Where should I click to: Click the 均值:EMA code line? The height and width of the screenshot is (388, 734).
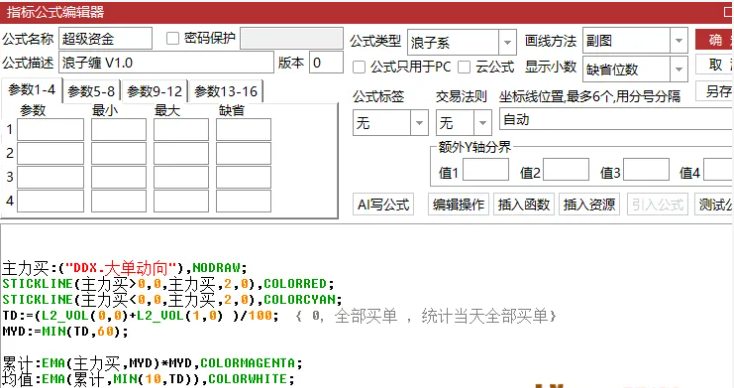pos(148,379)
